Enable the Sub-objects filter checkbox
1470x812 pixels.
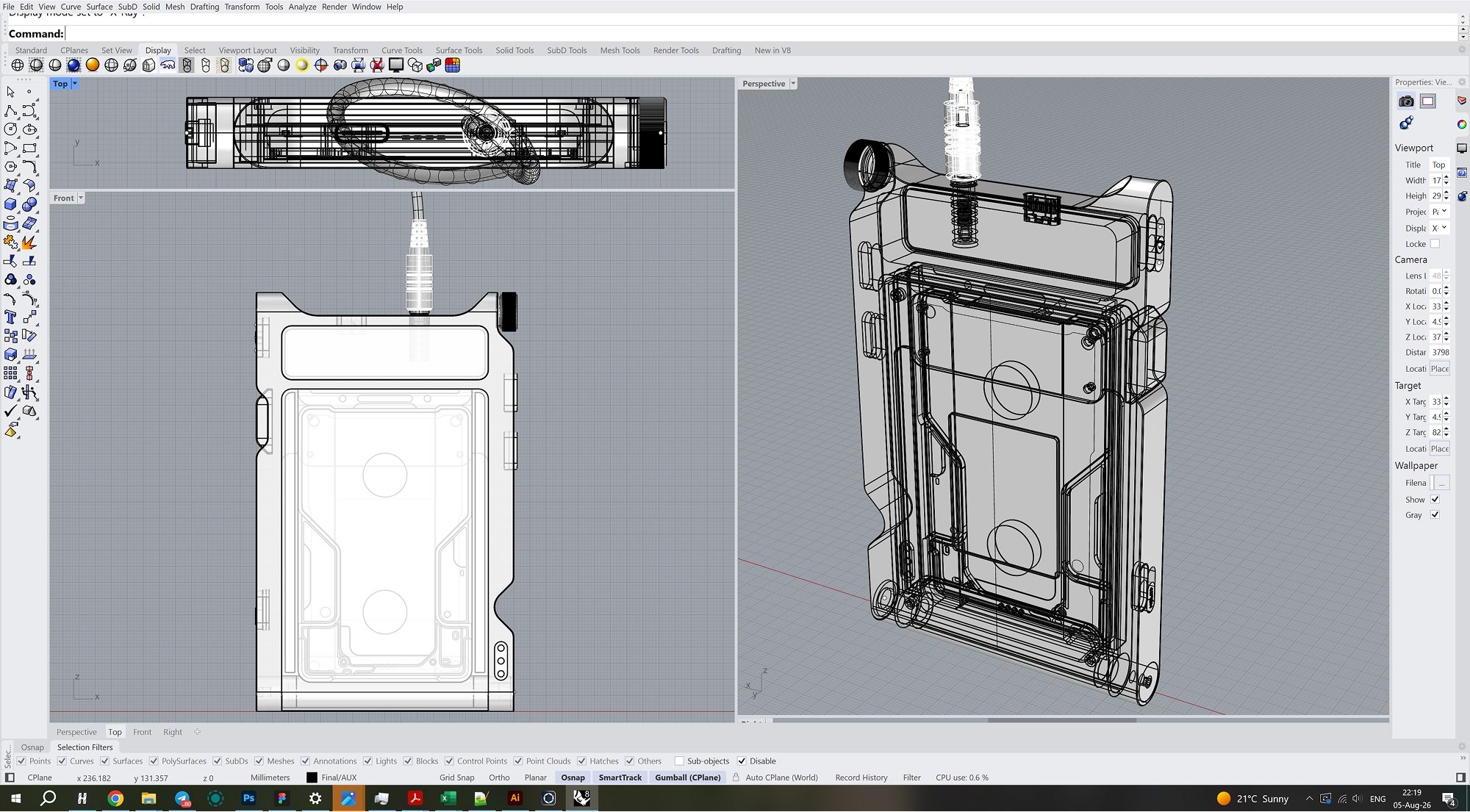pos(679,761)
